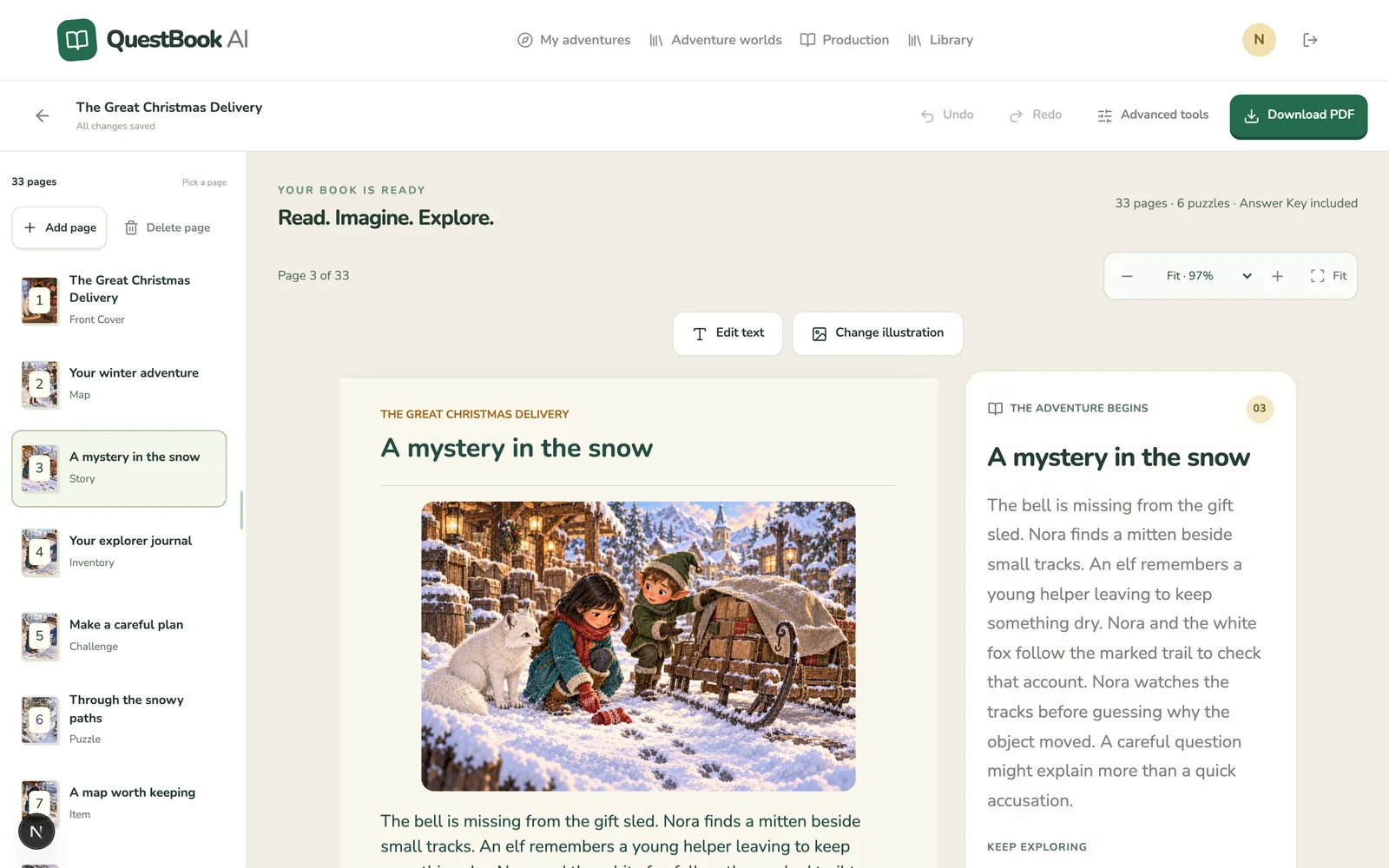Click Change illustration button
The width and height of the screenshot is (1389, 868).
(878, 333)
